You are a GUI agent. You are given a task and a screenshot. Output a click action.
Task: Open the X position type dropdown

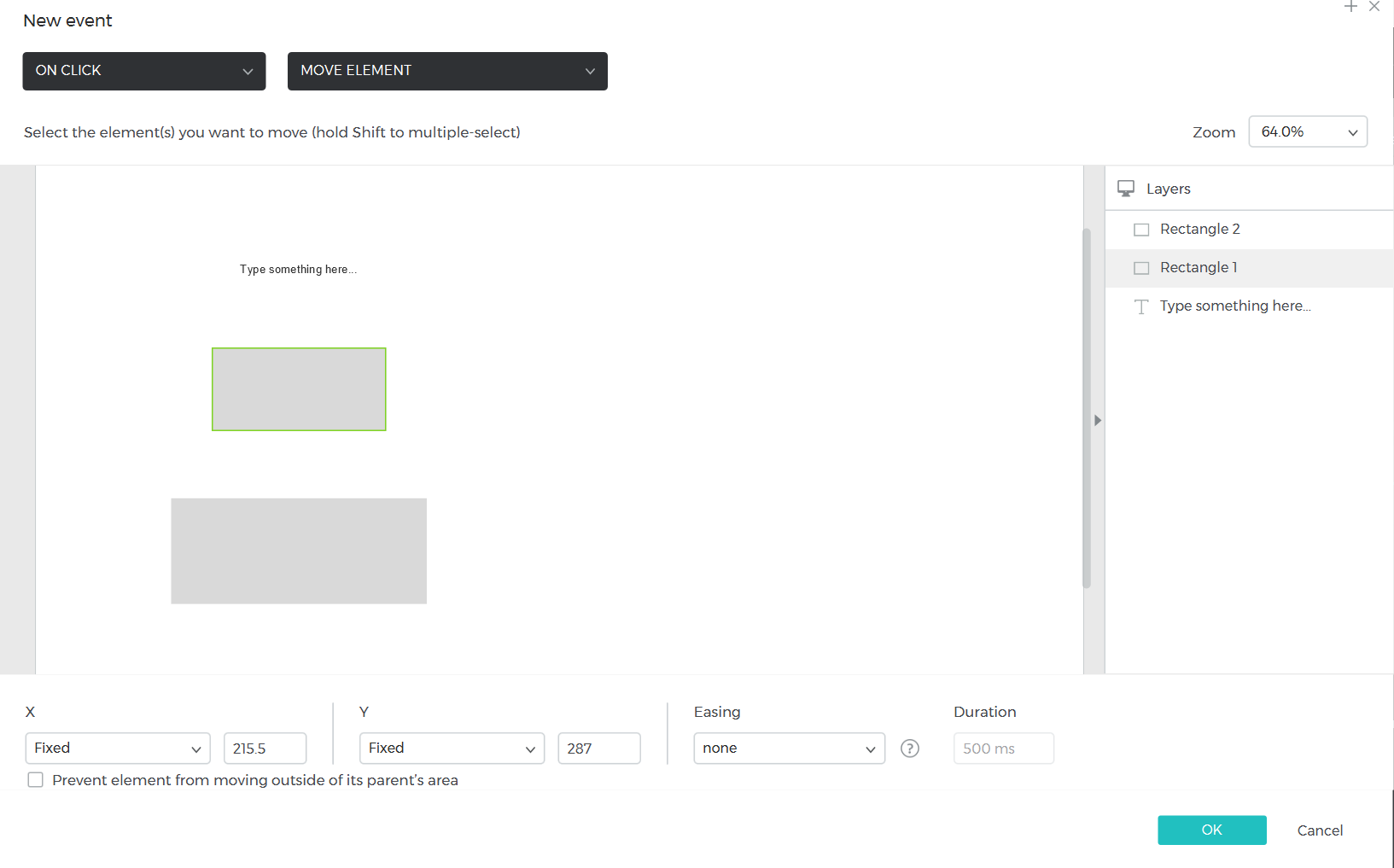coord(118,749)
